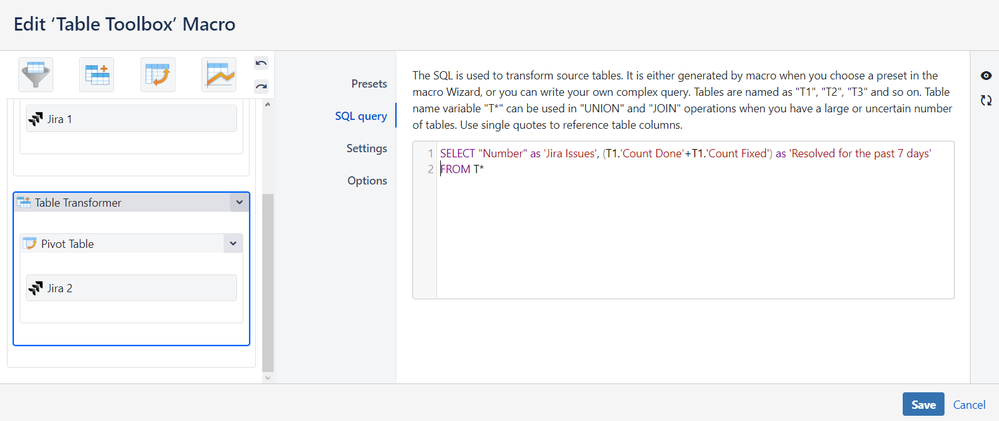Go to the Options tab
Viewport: 999px width, 421px height.
point(367,181)
